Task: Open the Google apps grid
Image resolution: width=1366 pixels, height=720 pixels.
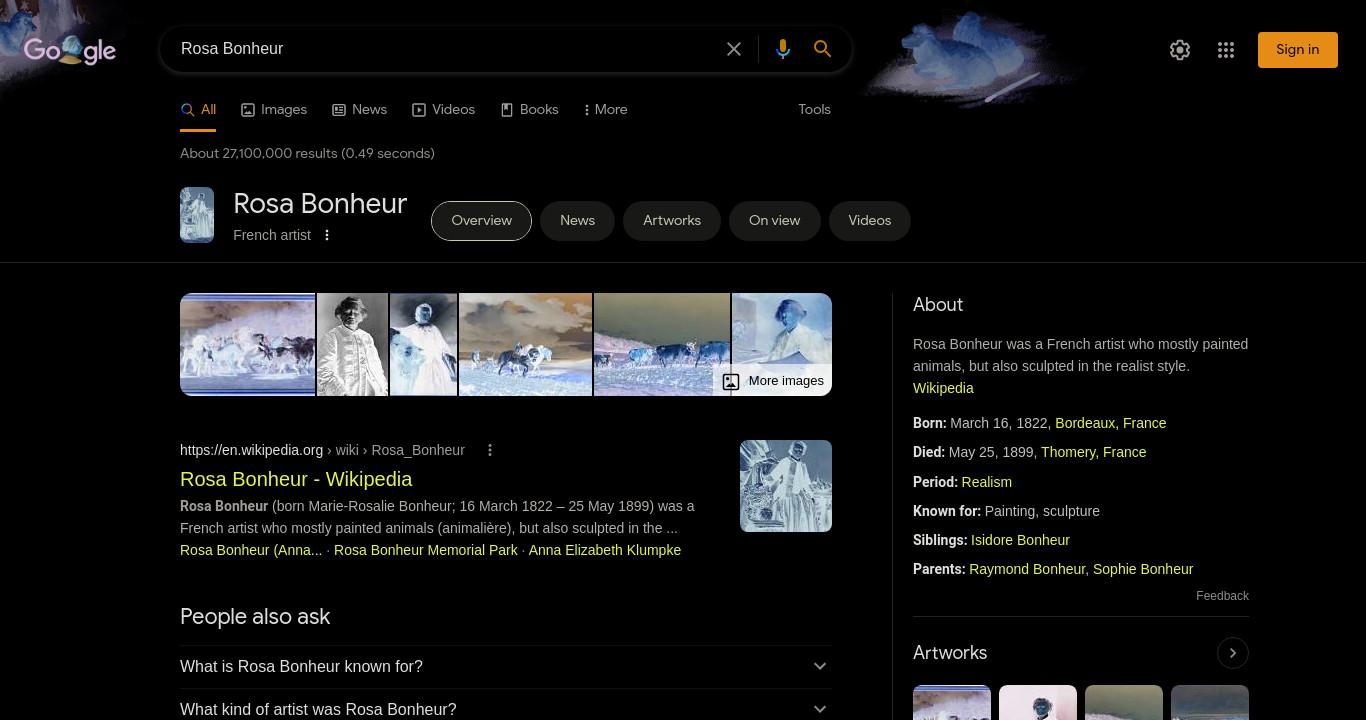Action: coord(1226,50)
